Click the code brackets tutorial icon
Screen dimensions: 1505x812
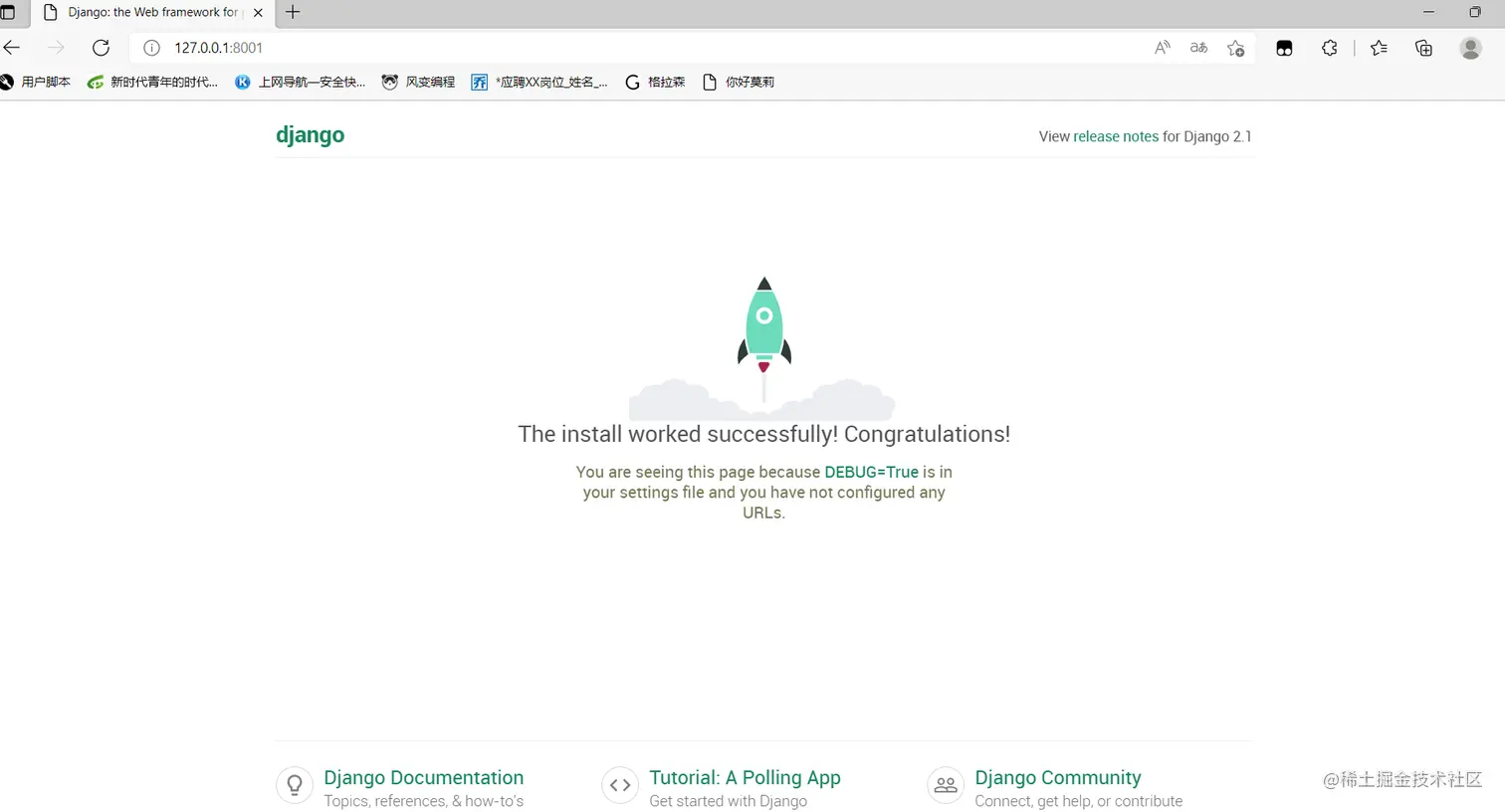[x=620, y=785]
